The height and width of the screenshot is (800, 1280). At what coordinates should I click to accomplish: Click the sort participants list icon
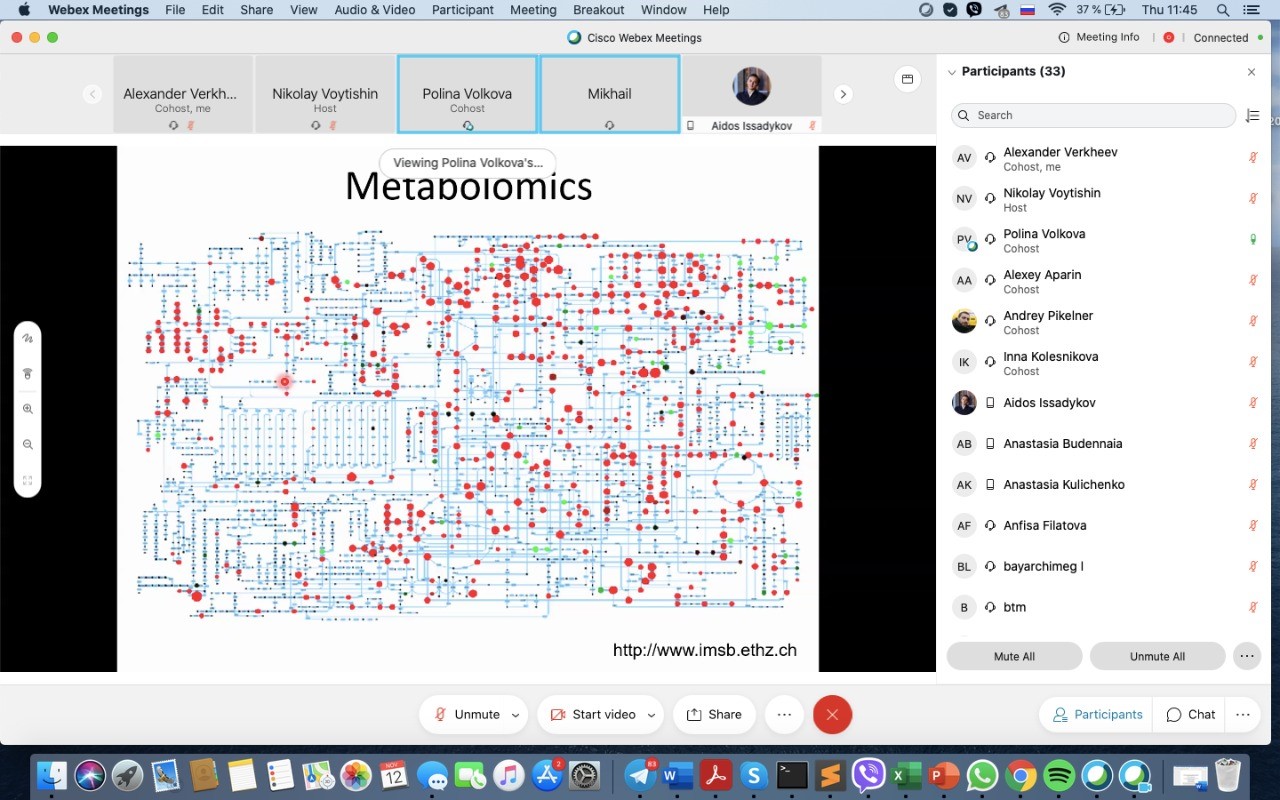(x=1252, y=116)
